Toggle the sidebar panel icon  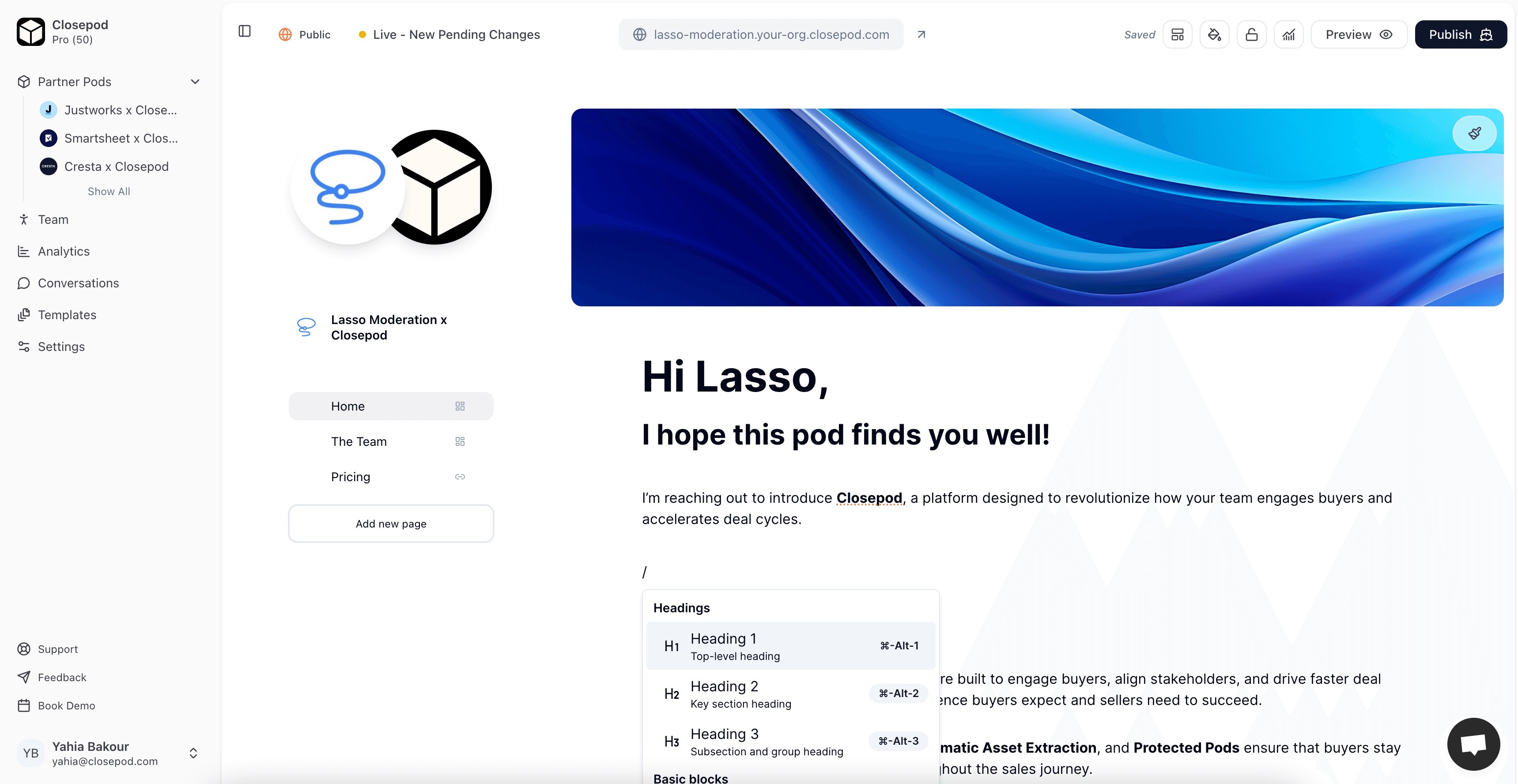[x=245, y=31]
